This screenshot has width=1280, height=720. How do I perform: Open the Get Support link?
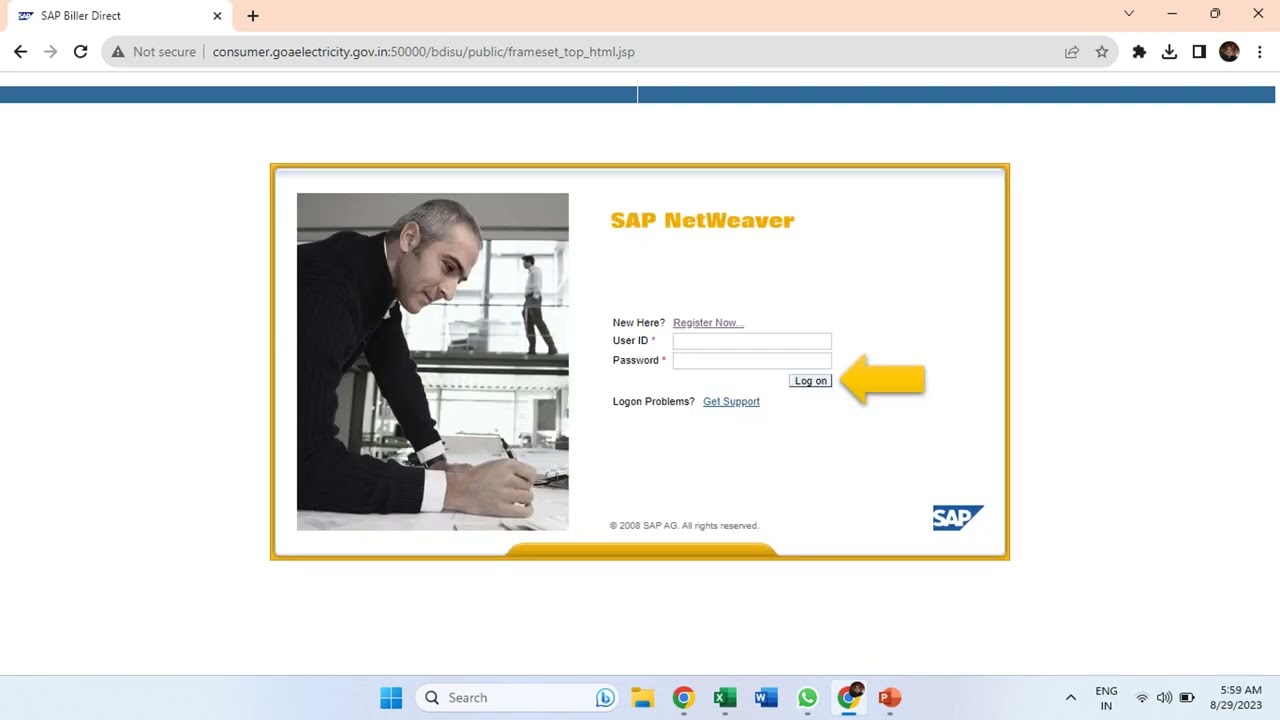tap(731, 402)
